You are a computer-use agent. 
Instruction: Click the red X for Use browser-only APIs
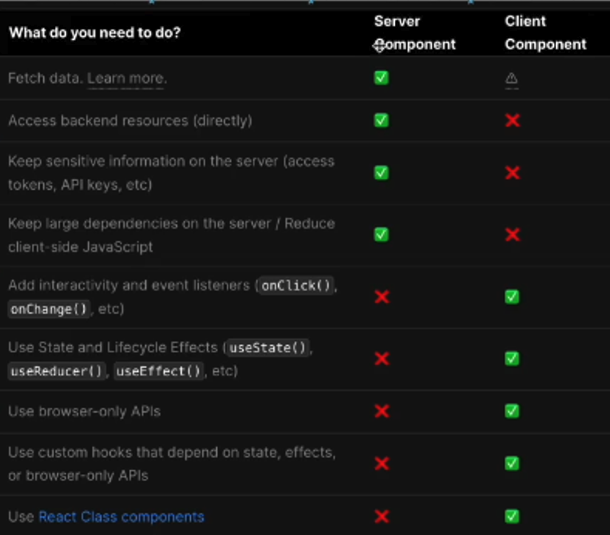(381, 411)
